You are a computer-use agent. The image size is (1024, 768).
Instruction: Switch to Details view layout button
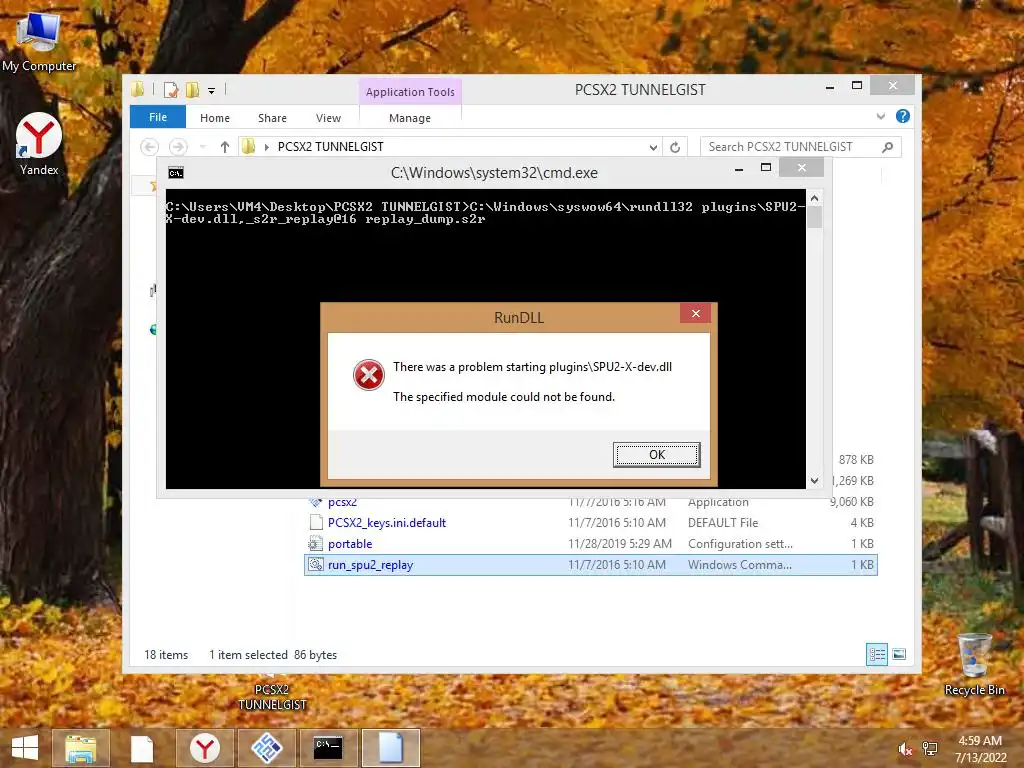876,654
